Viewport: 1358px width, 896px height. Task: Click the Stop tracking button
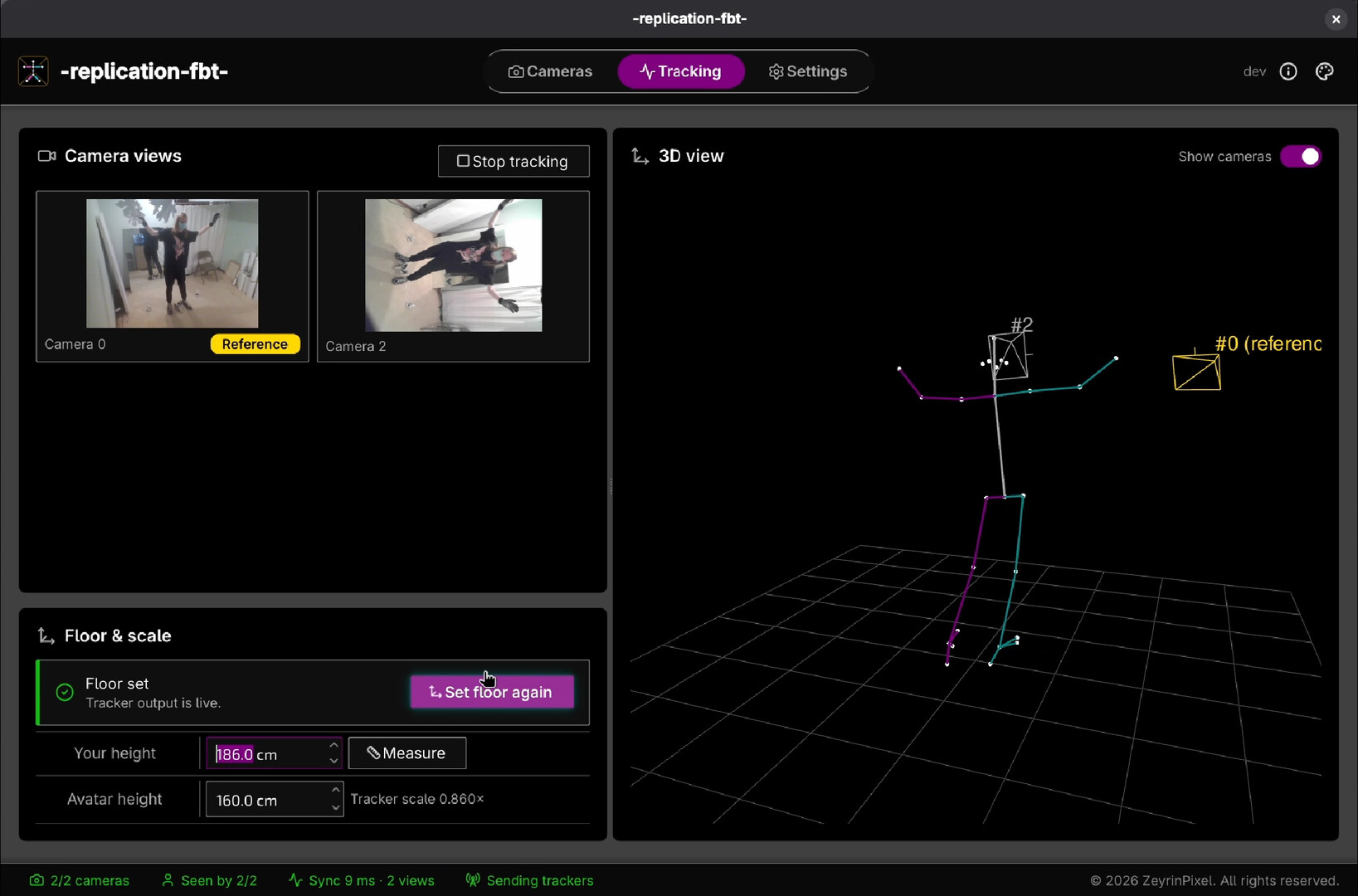514,161
